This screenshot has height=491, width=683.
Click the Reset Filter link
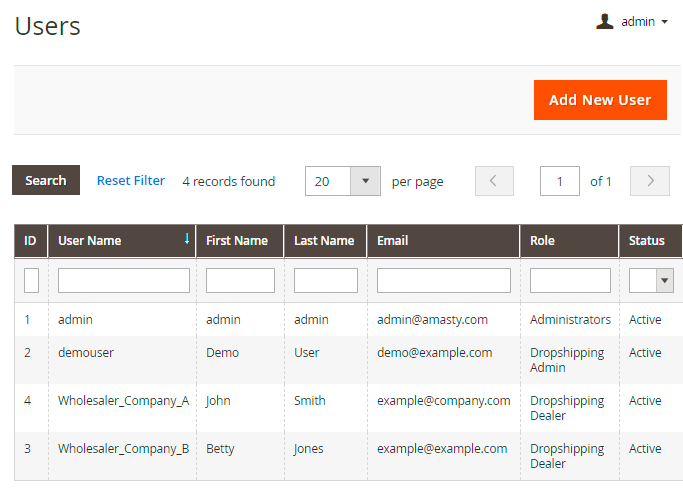[131, 181]
